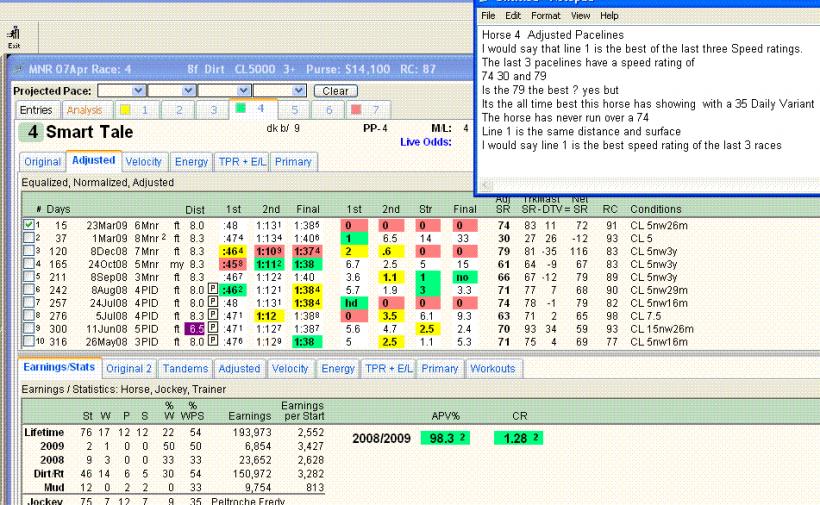820x505 pixels.
Task: Open the lower Velocity tab
Action: coord(290,369)
